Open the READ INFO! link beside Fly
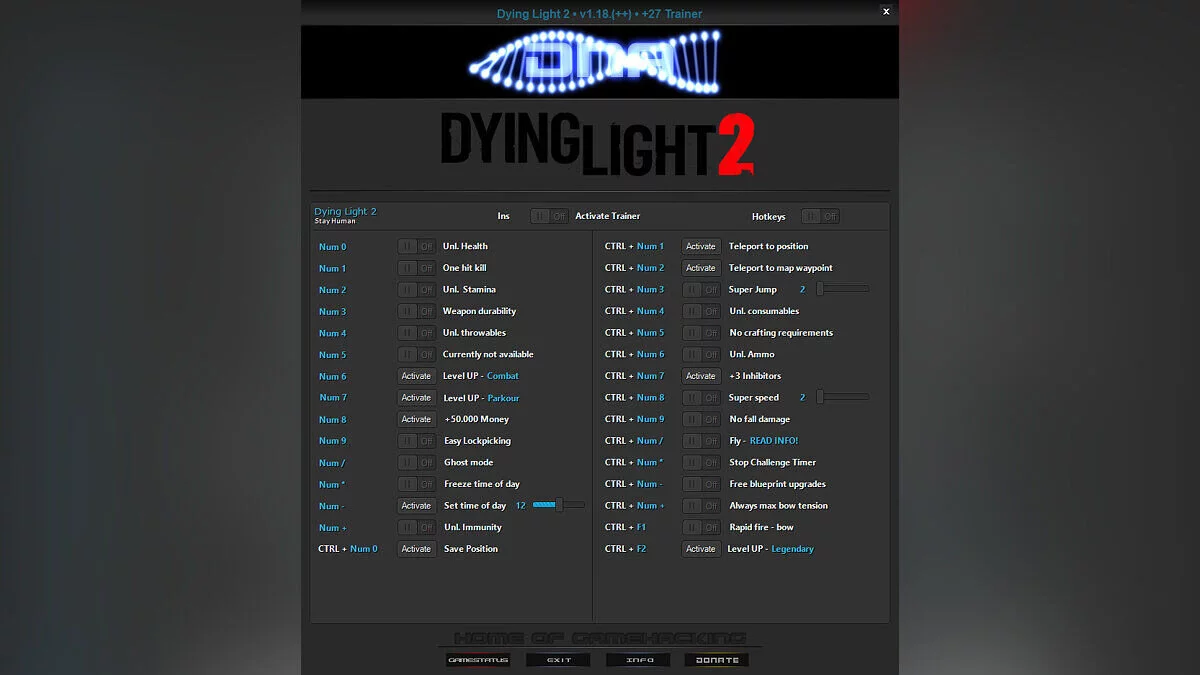The height and width of the screenshot is (675, 1200). (x=776, y=440)
